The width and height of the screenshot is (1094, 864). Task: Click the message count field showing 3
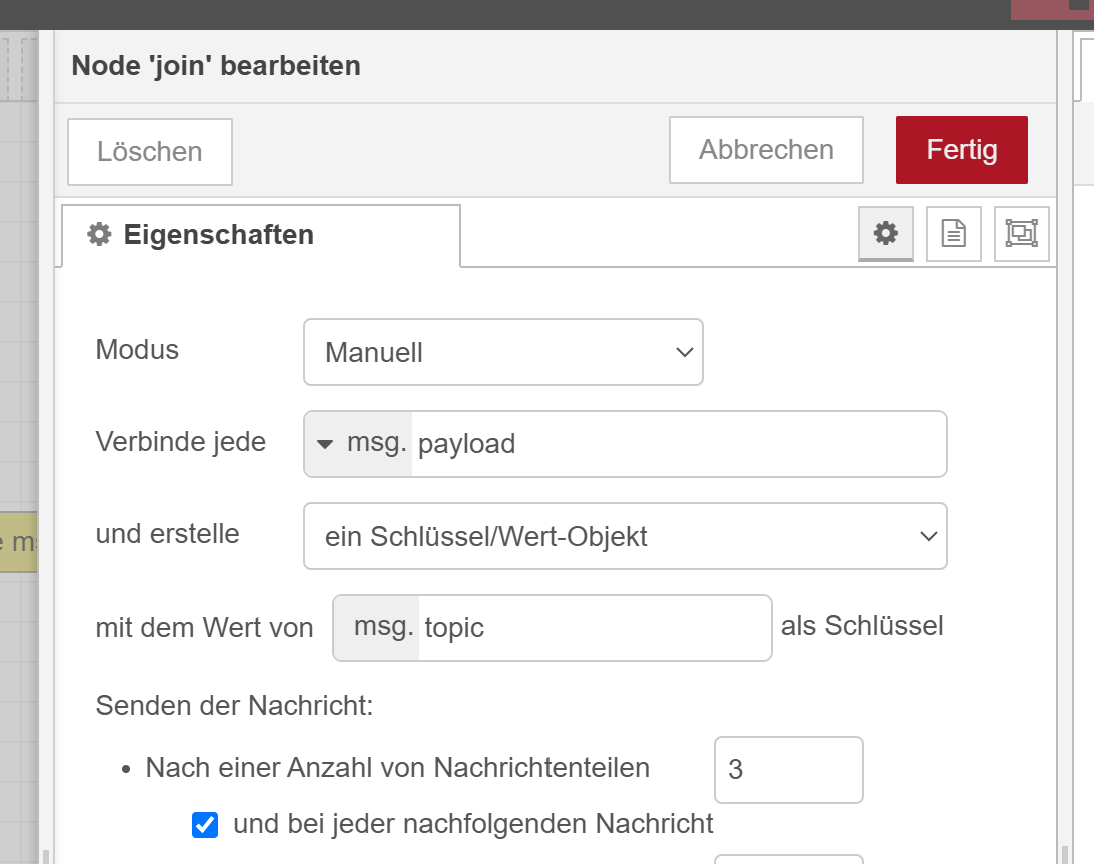(x=788, y=770)
